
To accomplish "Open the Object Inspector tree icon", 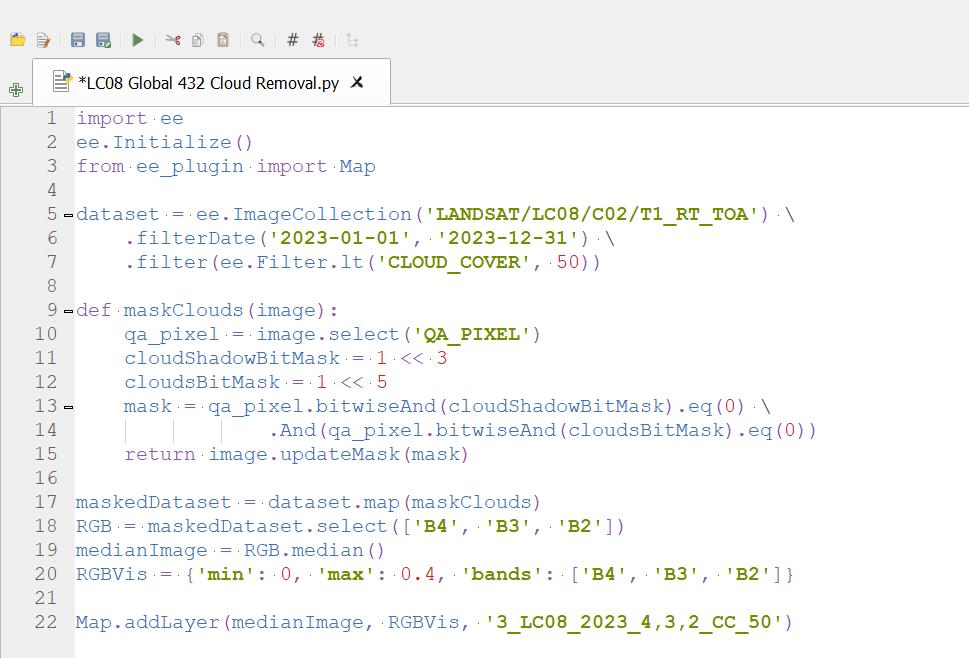I will tap(352, 40).
